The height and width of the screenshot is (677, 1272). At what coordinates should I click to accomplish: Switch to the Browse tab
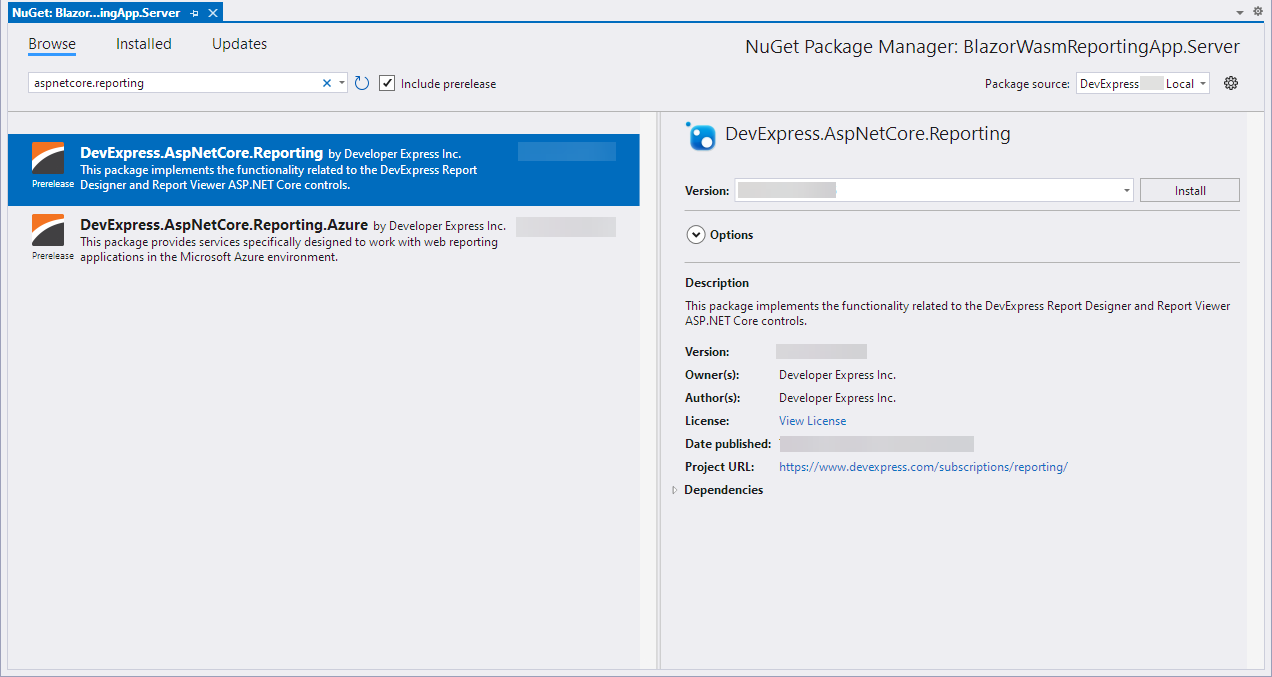coord(52,44)
